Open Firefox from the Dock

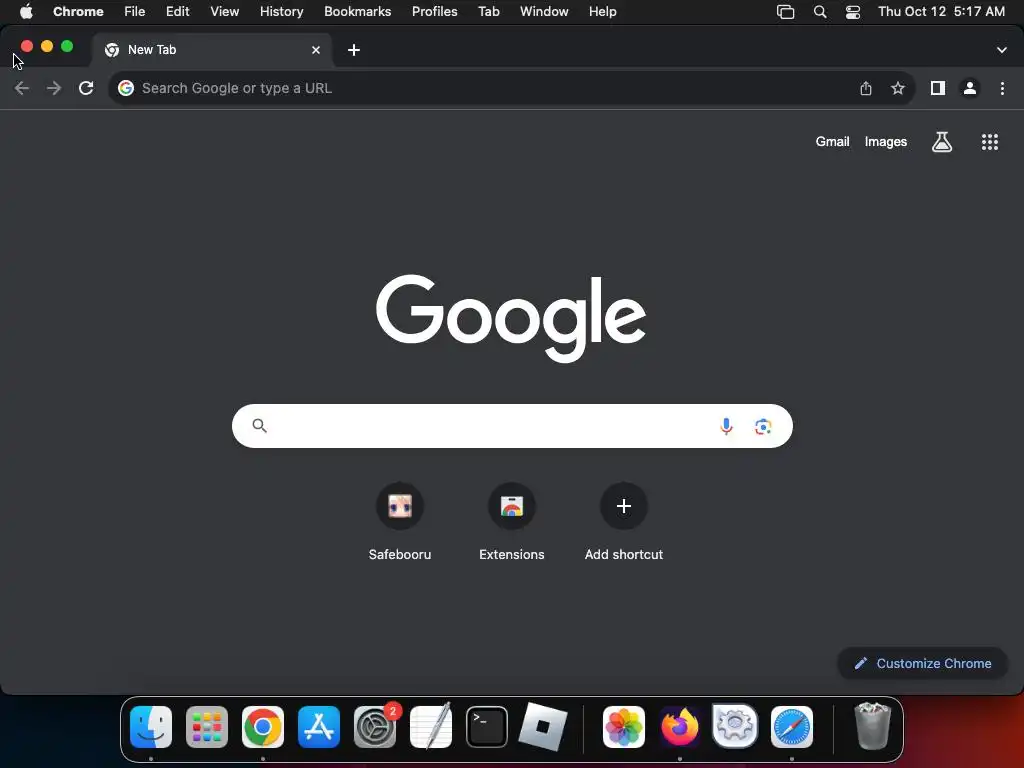[679, 727]
